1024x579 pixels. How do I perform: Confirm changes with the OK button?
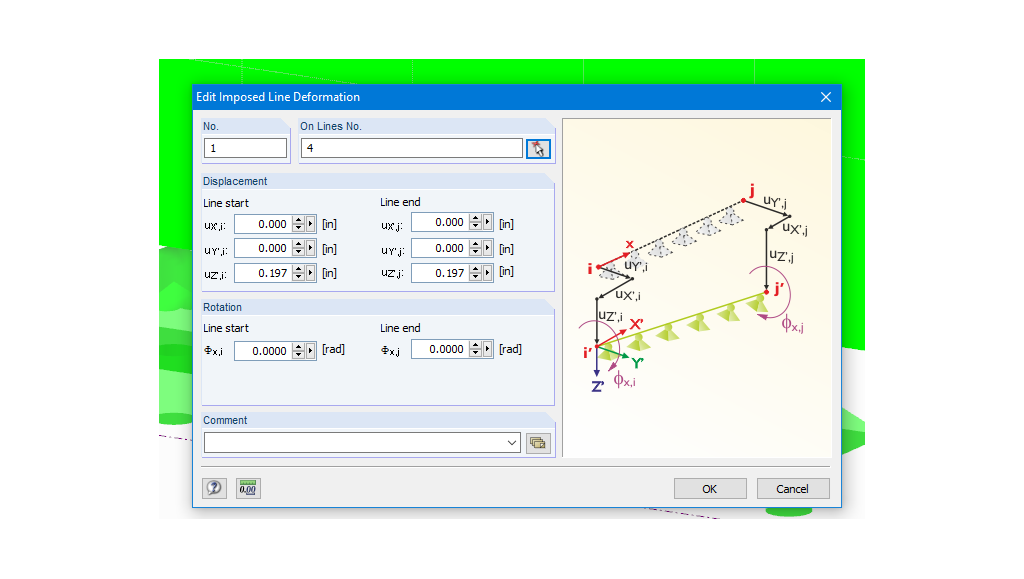[710, 488]
